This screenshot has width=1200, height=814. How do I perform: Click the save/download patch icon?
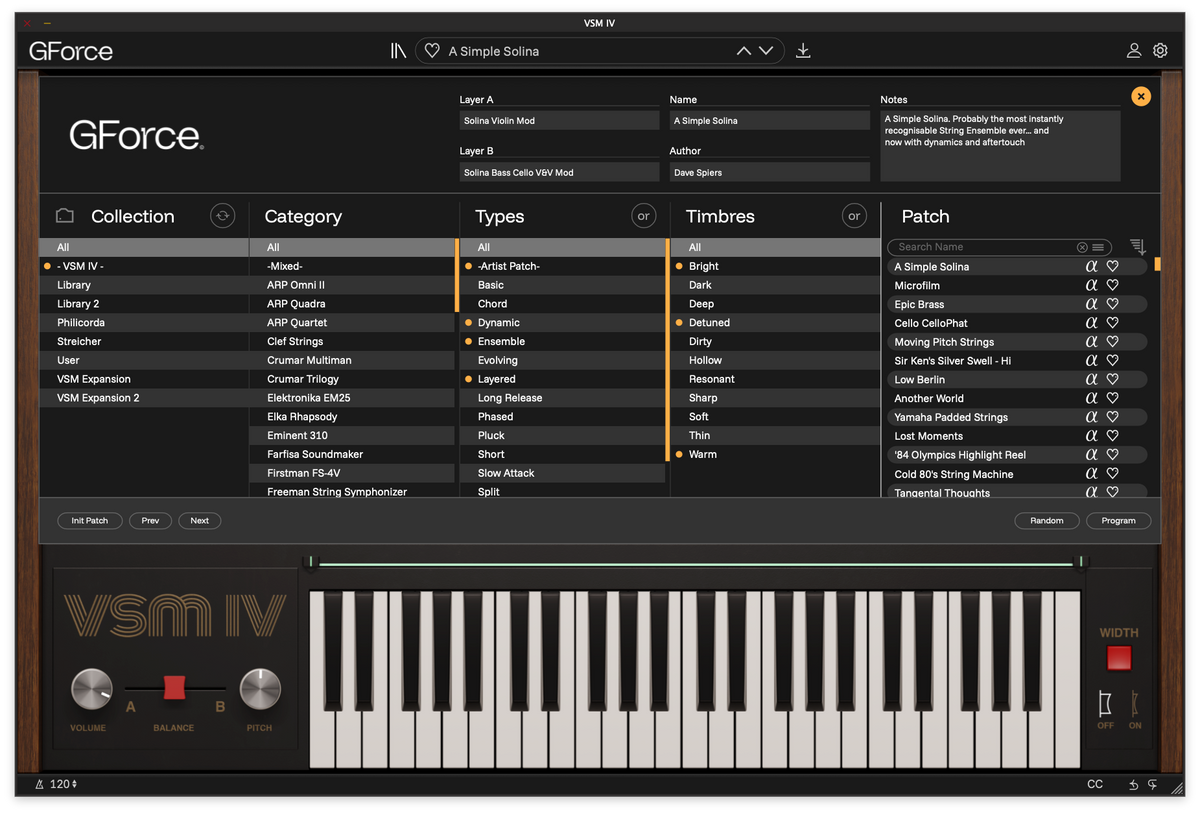[x=803, y=51]
